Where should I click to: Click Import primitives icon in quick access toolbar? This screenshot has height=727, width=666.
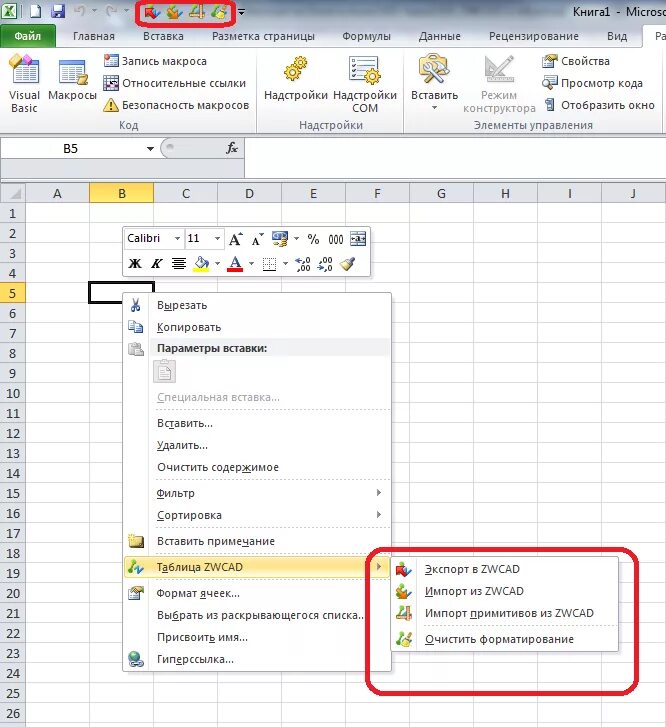pos(197,12)
